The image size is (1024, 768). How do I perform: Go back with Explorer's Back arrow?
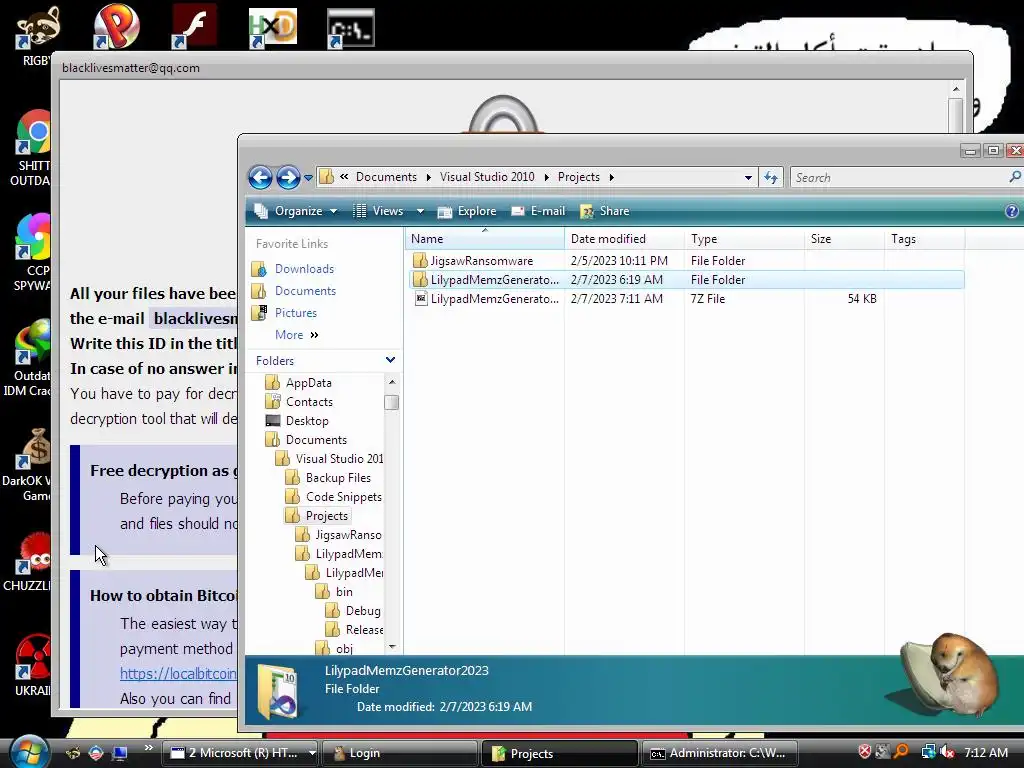[260, 177]
